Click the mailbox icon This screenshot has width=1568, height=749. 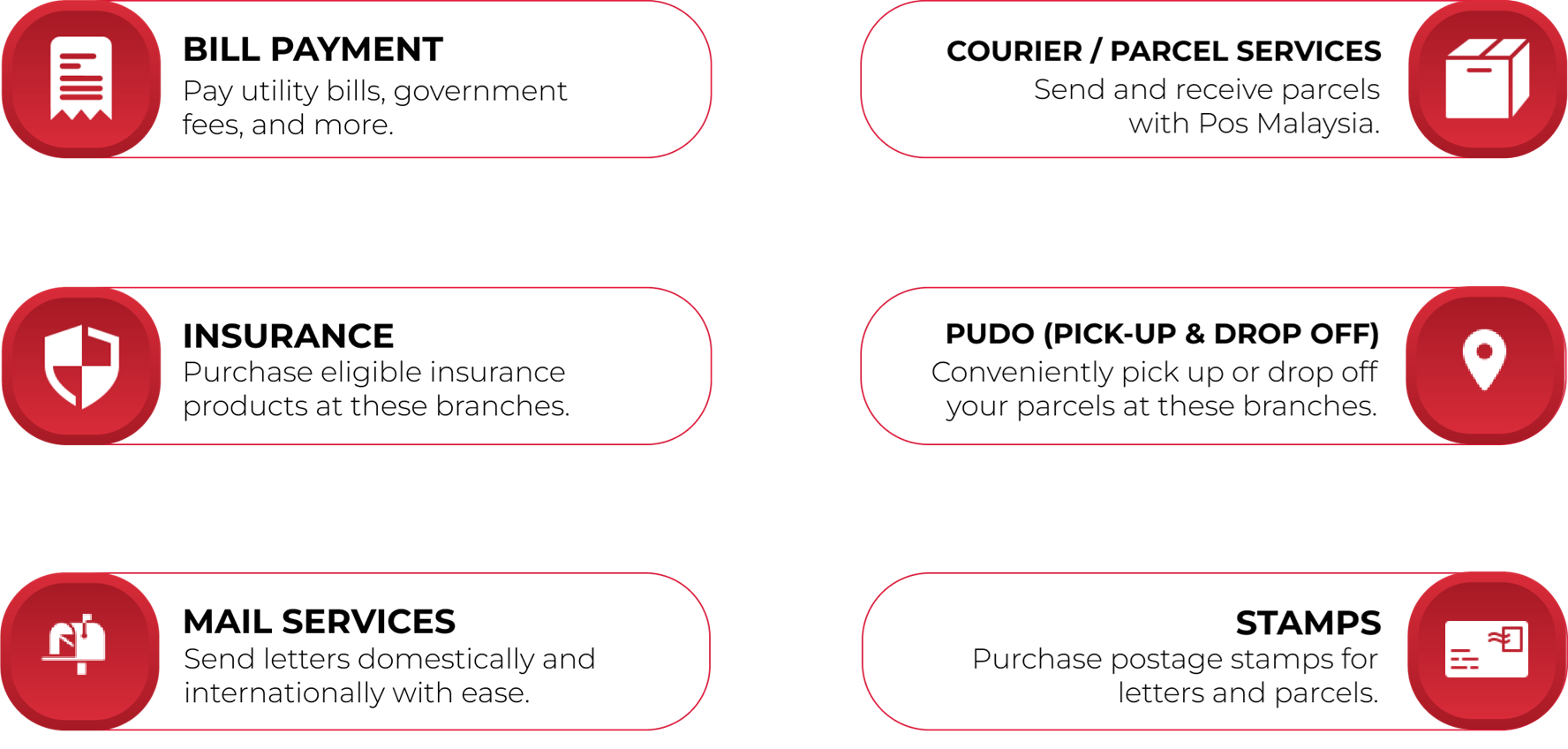pos(78,645)
